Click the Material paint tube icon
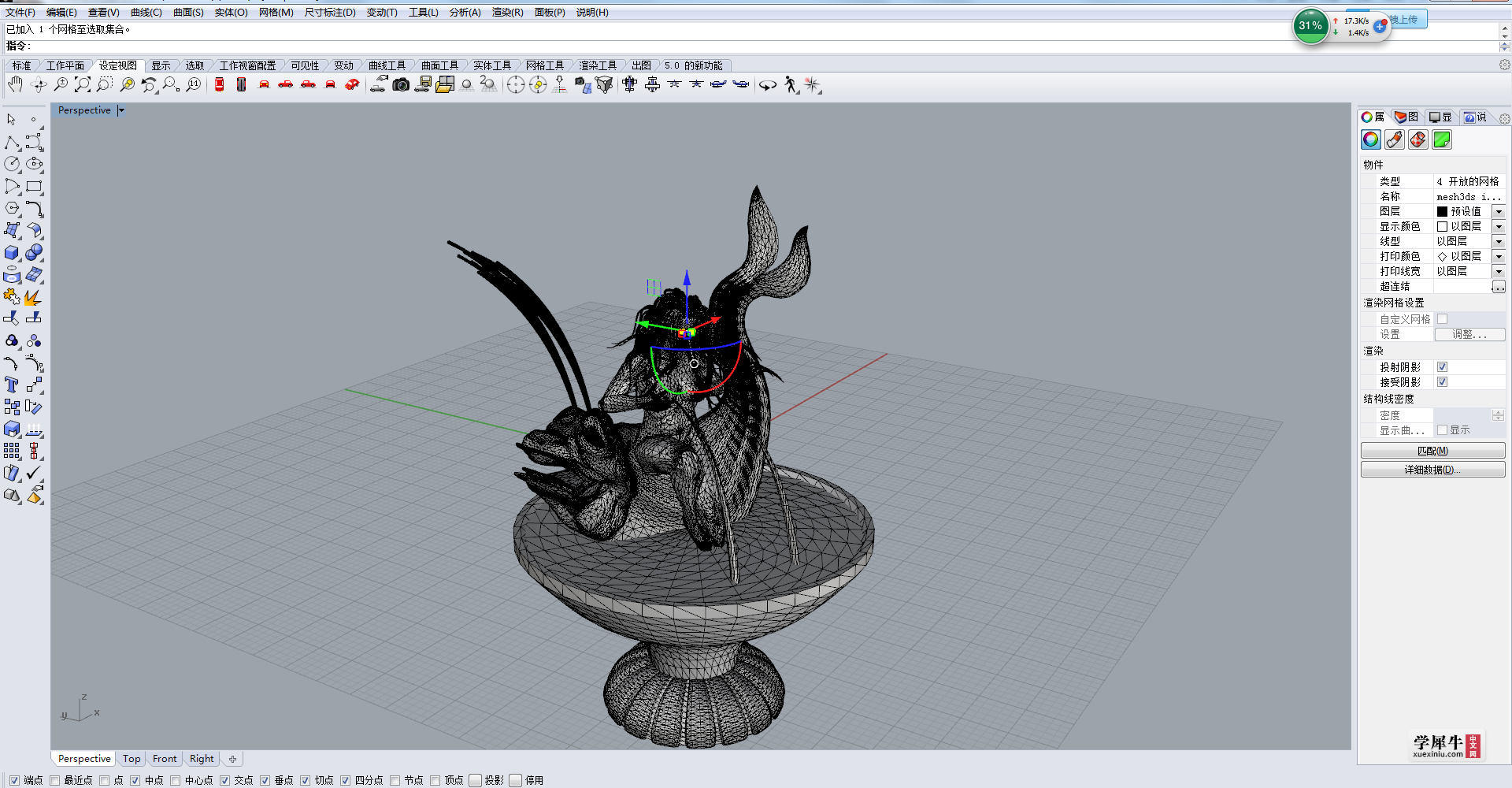 (1395, 139)
